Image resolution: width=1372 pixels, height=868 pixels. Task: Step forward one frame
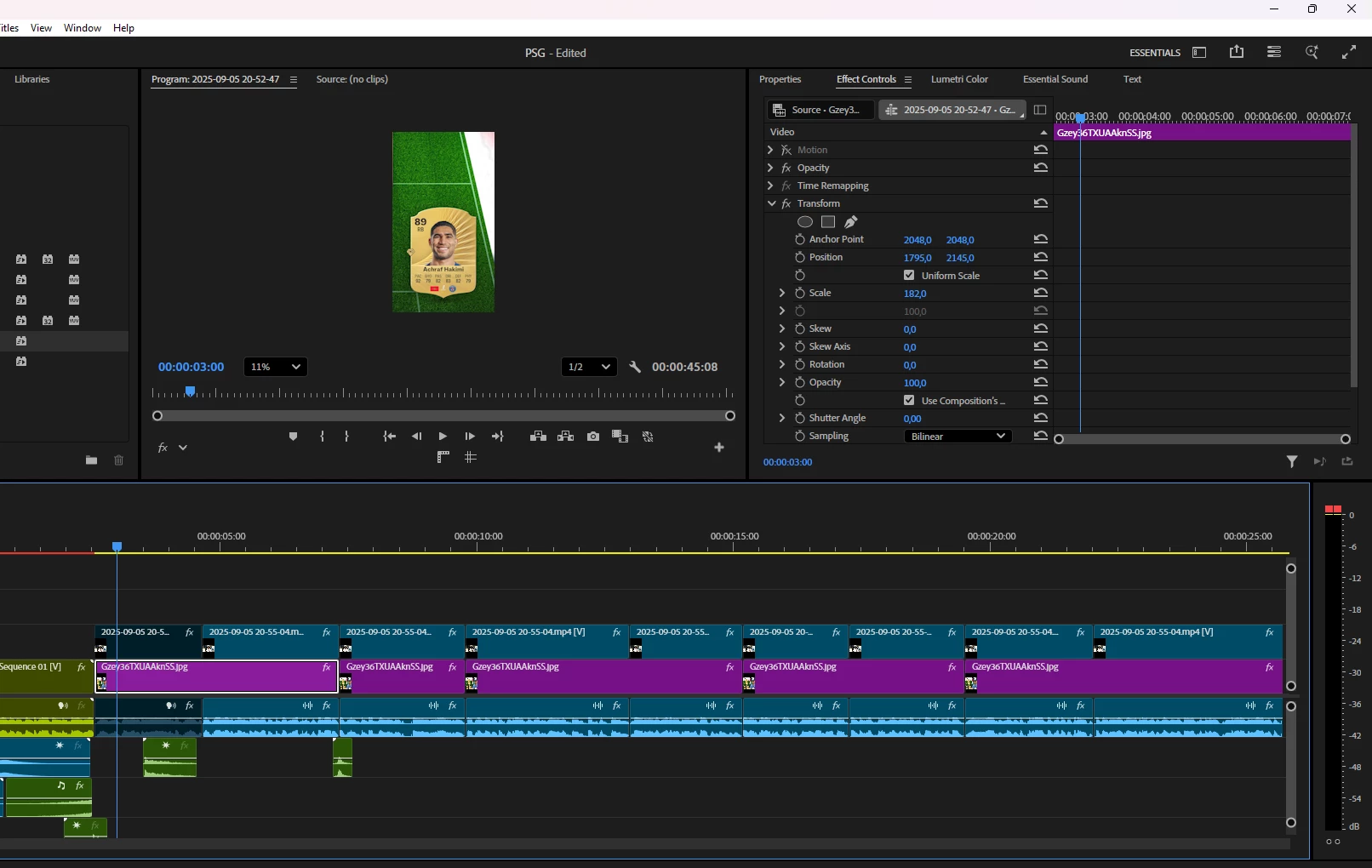tap(470, 437)
